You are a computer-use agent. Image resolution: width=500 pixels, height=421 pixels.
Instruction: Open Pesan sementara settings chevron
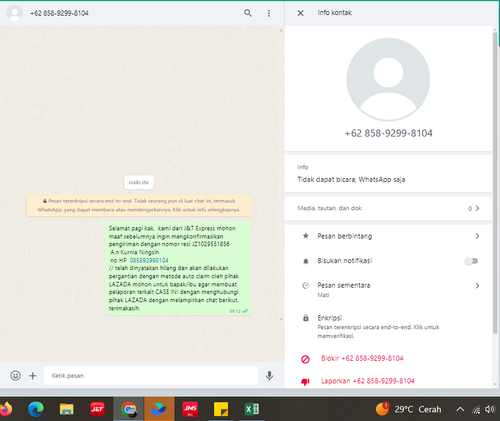(477, 286)
